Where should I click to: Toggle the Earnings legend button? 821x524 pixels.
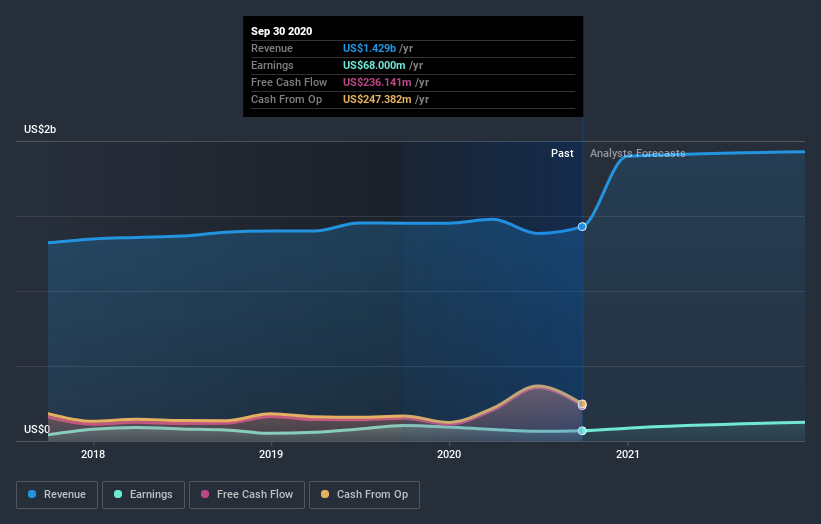pos(143,495)
